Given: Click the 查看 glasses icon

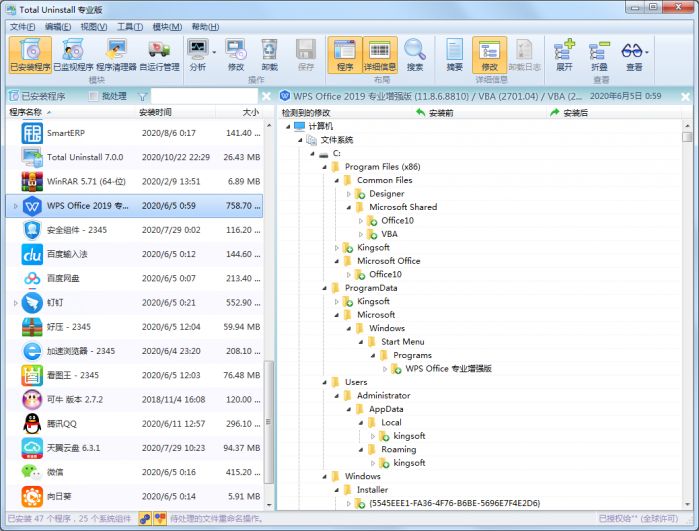Looking at the screenshot, I should point(633,54).
